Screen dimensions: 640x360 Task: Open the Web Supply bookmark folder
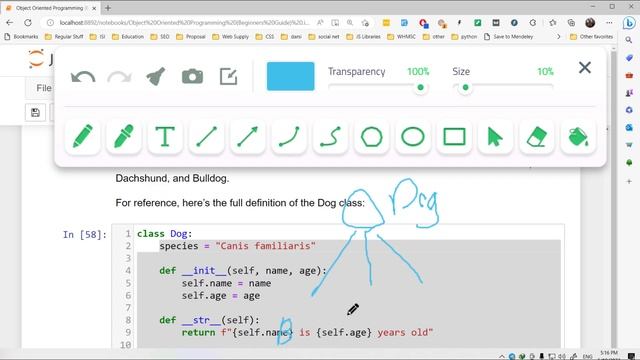(x=230, y=36)
